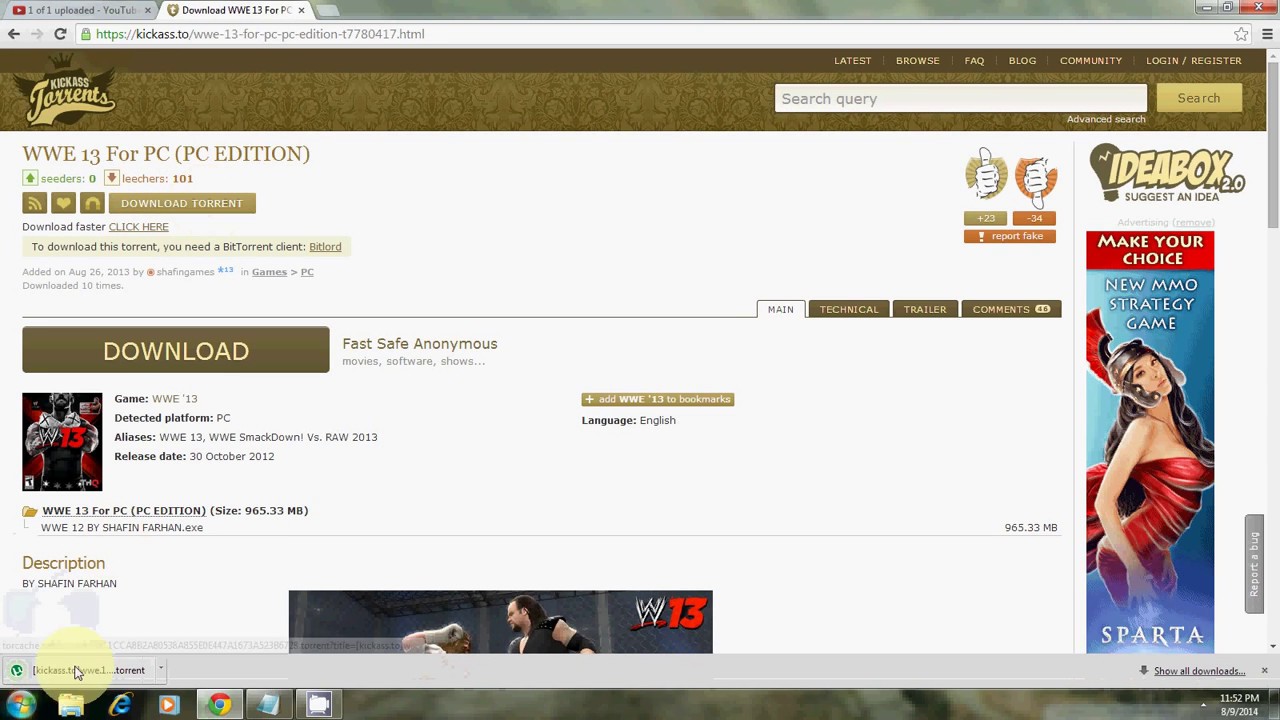
Task: Click the WWE 13 screenshot in description
Action: [500, 622]
